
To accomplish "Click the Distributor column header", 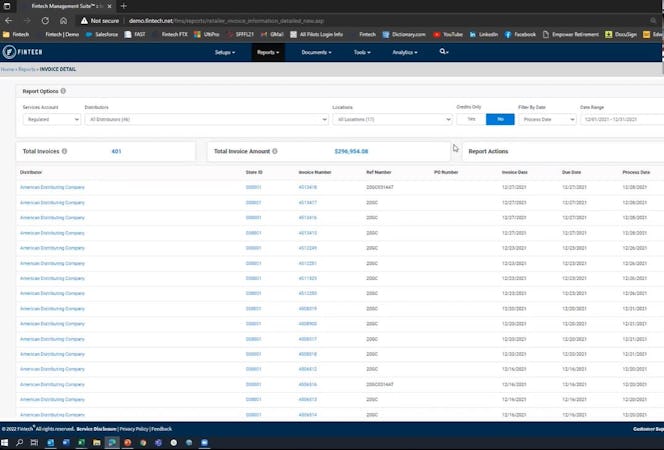I will click(31, 172).
